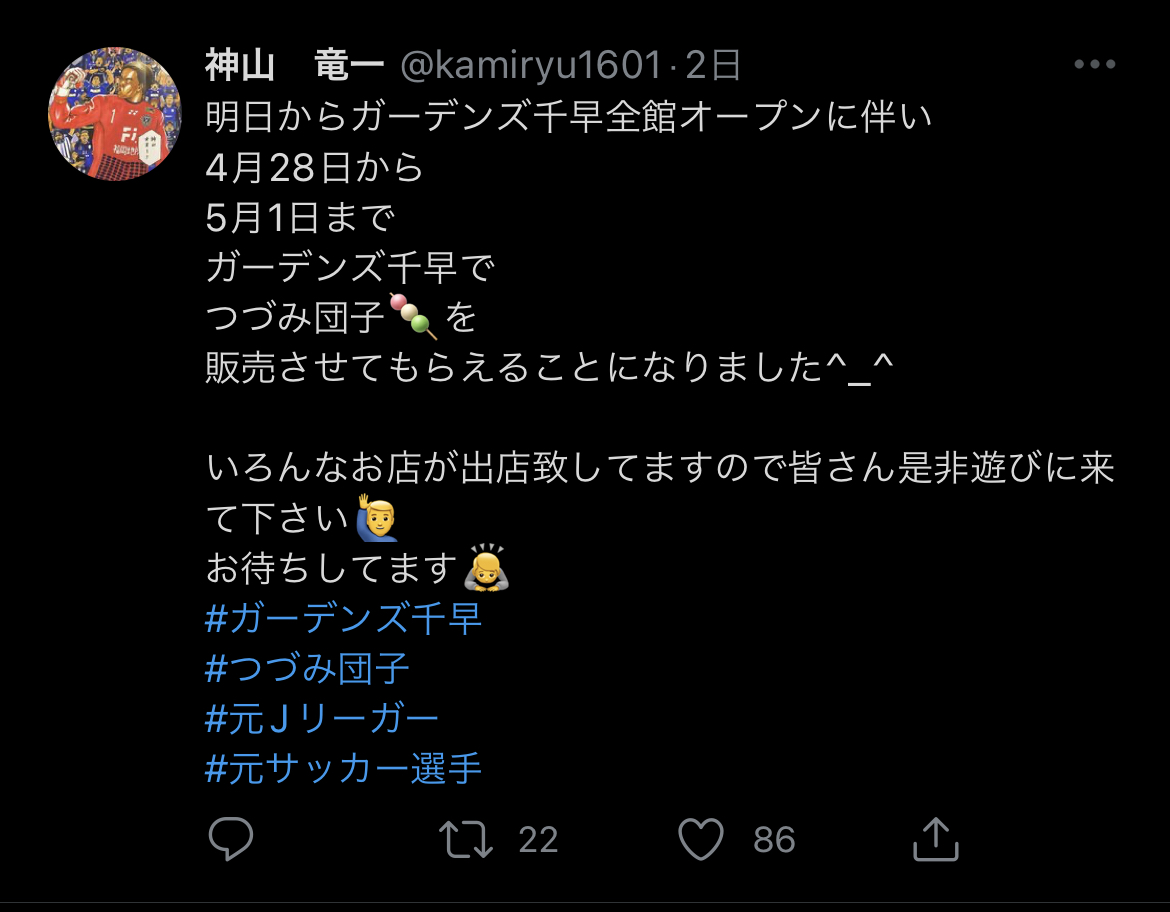Open hashtag #元サッカー選手

coord(343,769)
